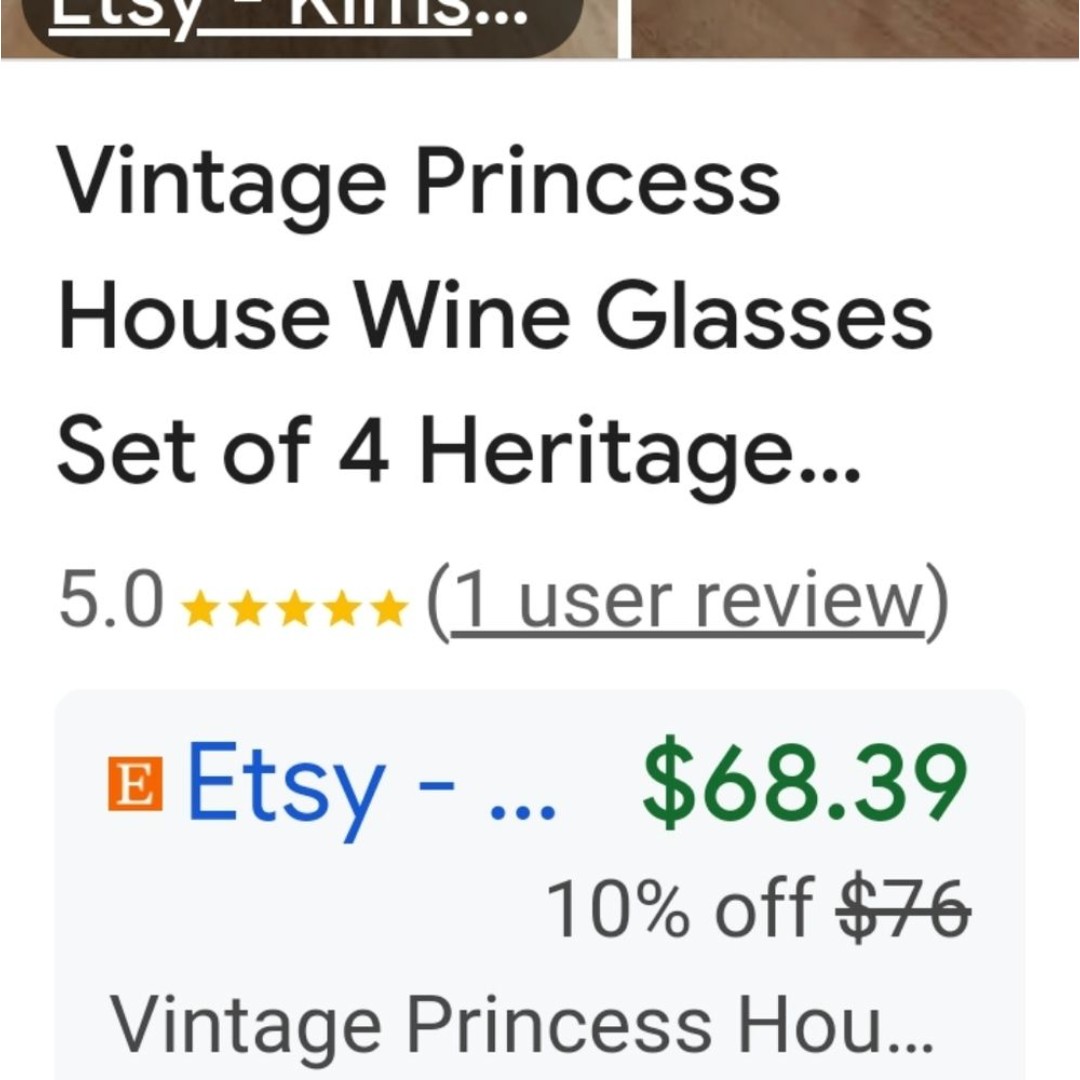Click the fifth gold rating star
This screenshot has height=1080, width=1080.
click(390, 608)
